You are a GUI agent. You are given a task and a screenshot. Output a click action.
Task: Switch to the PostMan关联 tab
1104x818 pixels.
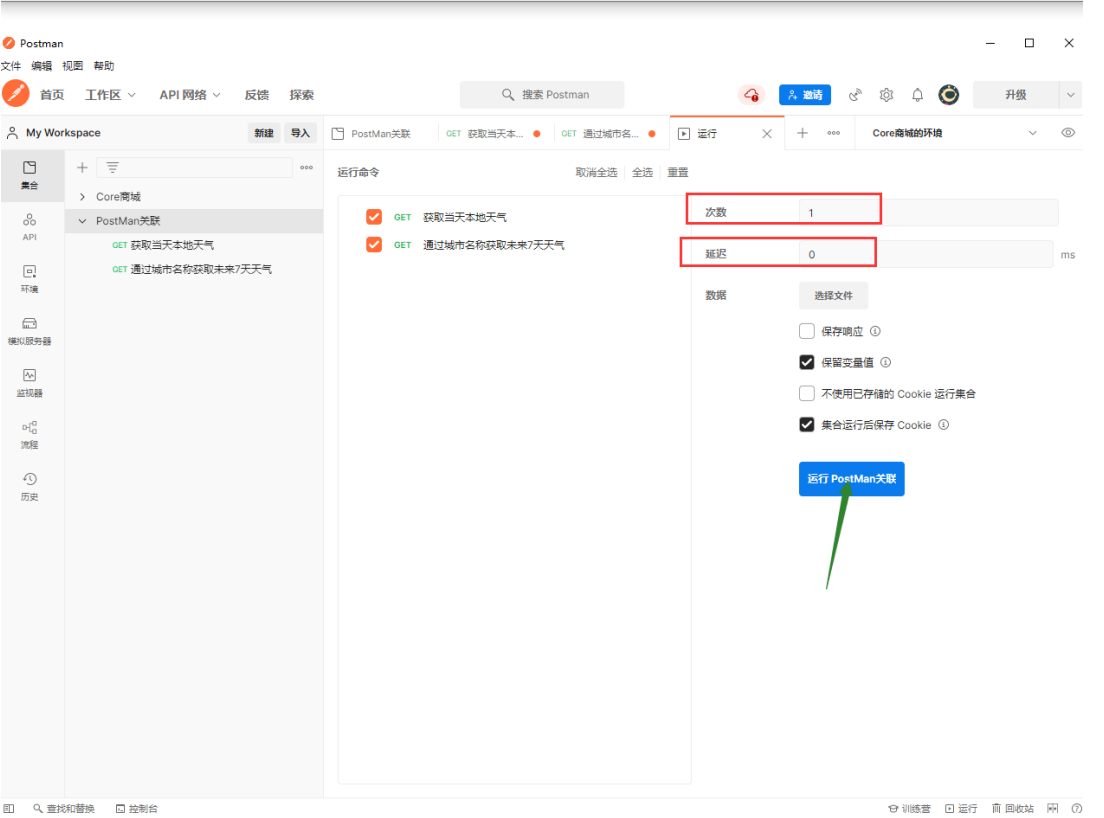tap(381, 134)
